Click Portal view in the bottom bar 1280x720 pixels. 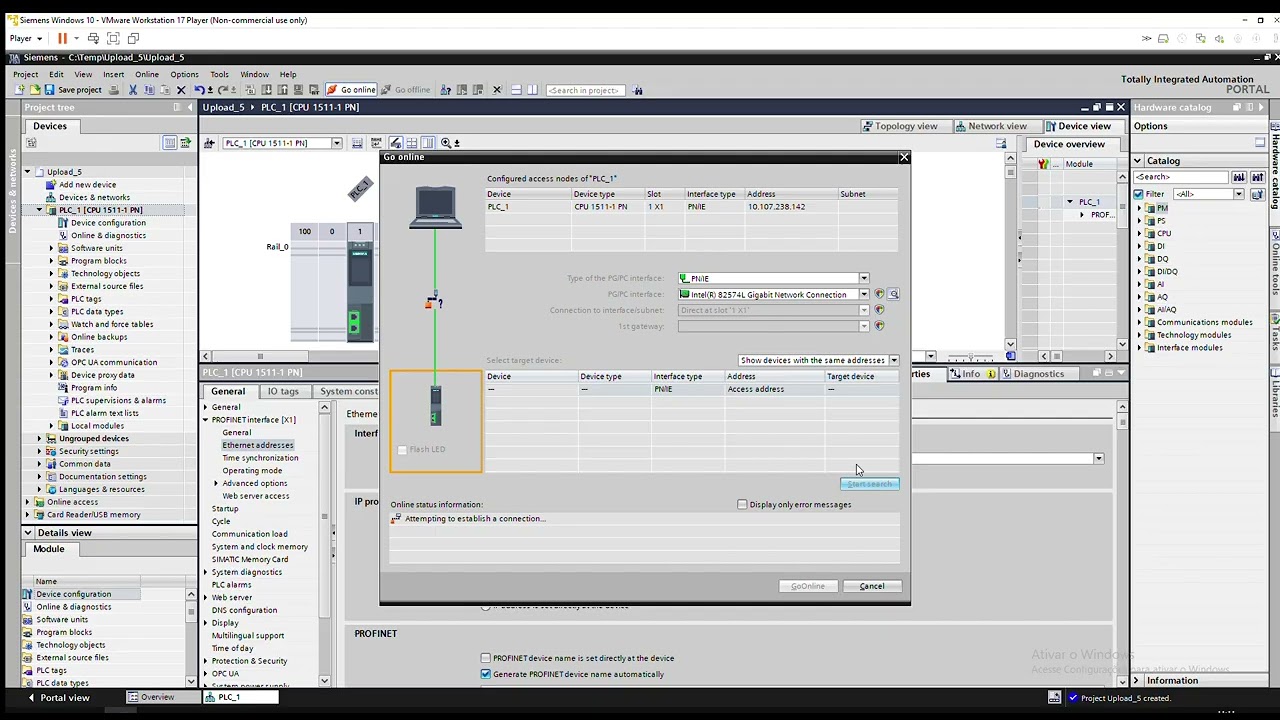pyautogui.click(x=58, y=697)
